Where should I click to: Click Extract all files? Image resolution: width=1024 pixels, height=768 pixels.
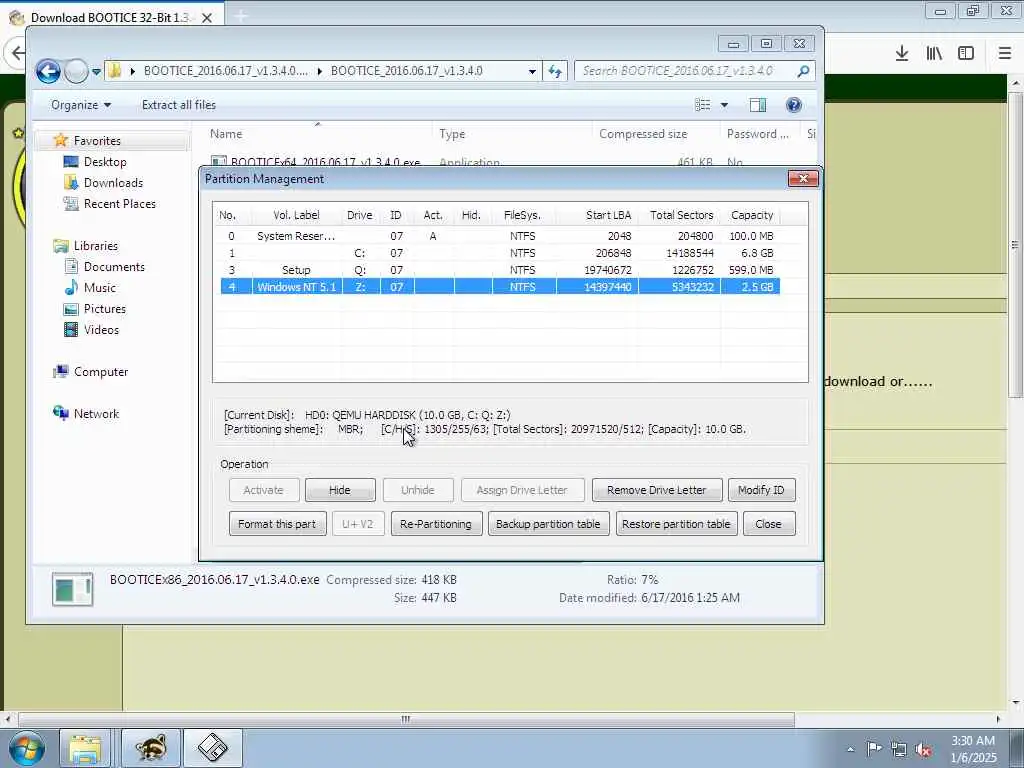pos(178,104)
